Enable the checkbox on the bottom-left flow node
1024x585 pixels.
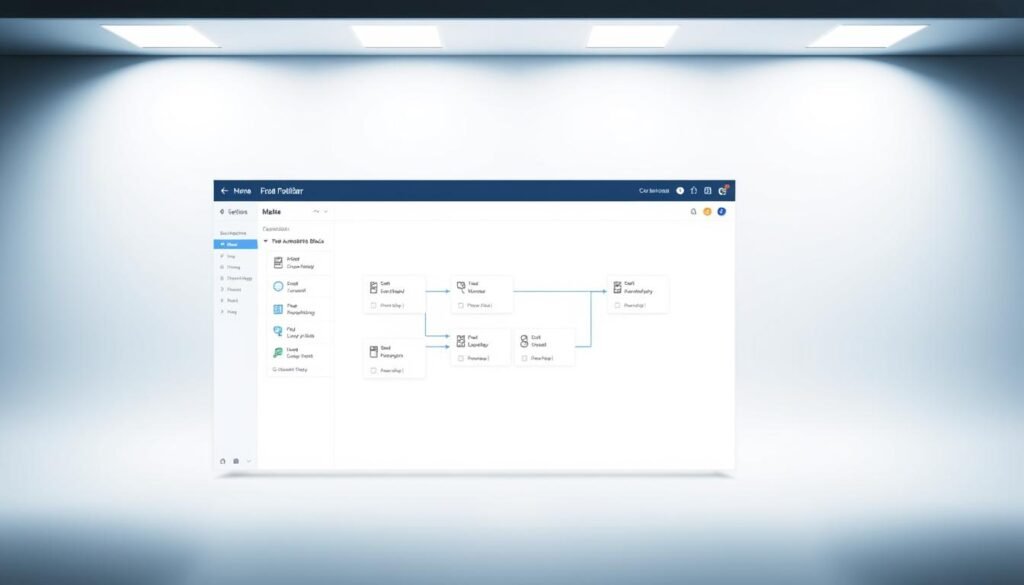(372, 369)
